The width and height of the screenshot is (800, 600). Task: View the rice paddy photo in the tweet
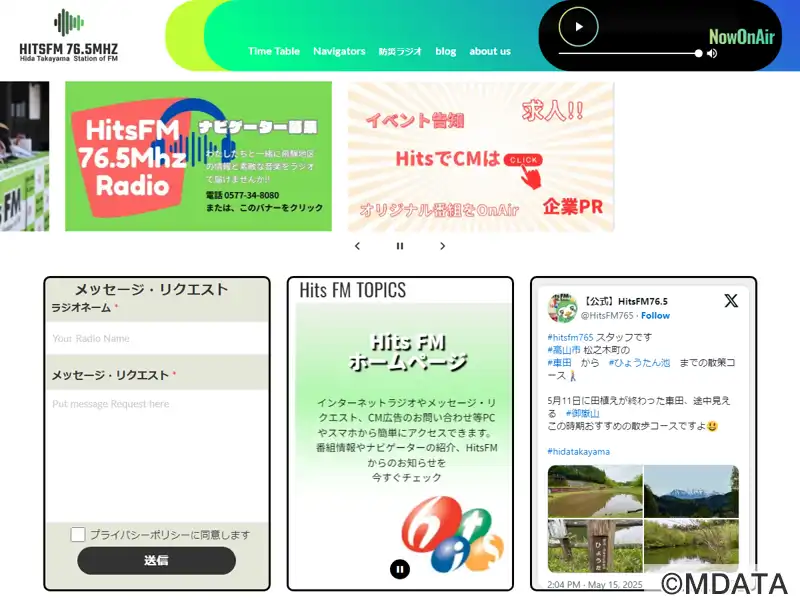(595, 491)
